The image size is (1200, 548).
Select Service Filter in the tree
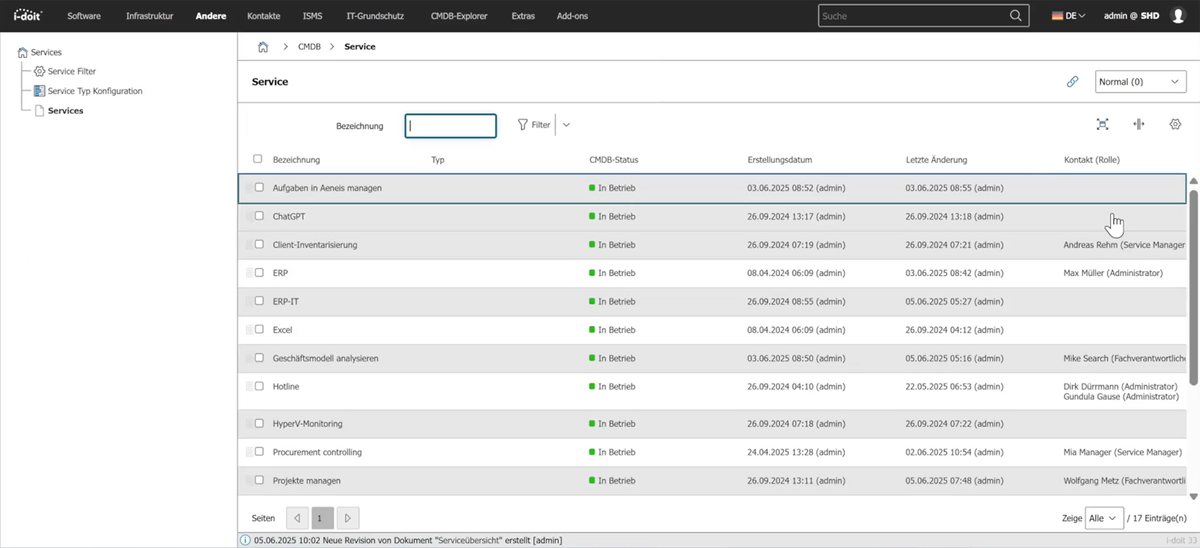click(x=72, y=72)
